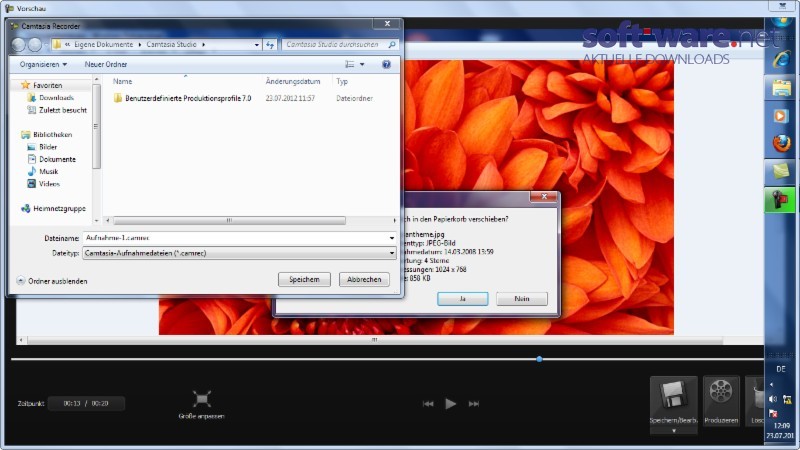Click the refresh icon next to address bar

point(270,45)
